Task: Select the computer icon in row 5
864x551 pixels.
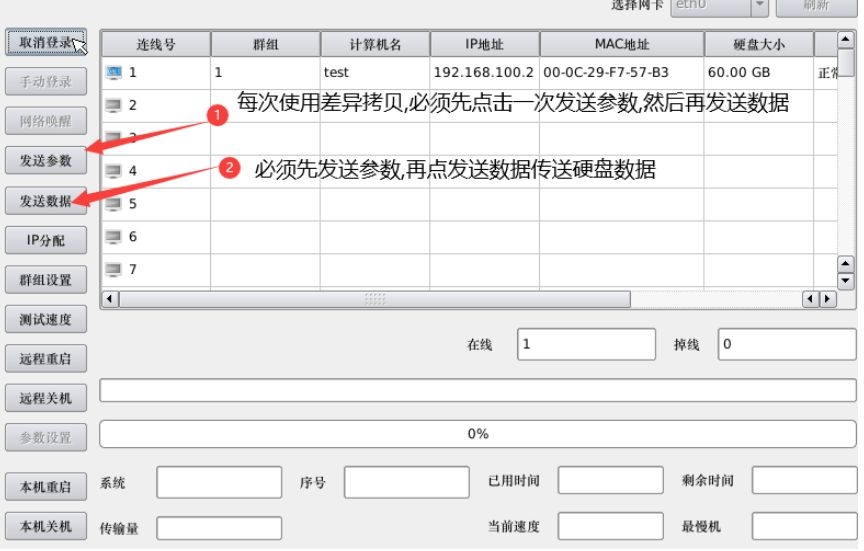Action: click(x=114, y=204)
